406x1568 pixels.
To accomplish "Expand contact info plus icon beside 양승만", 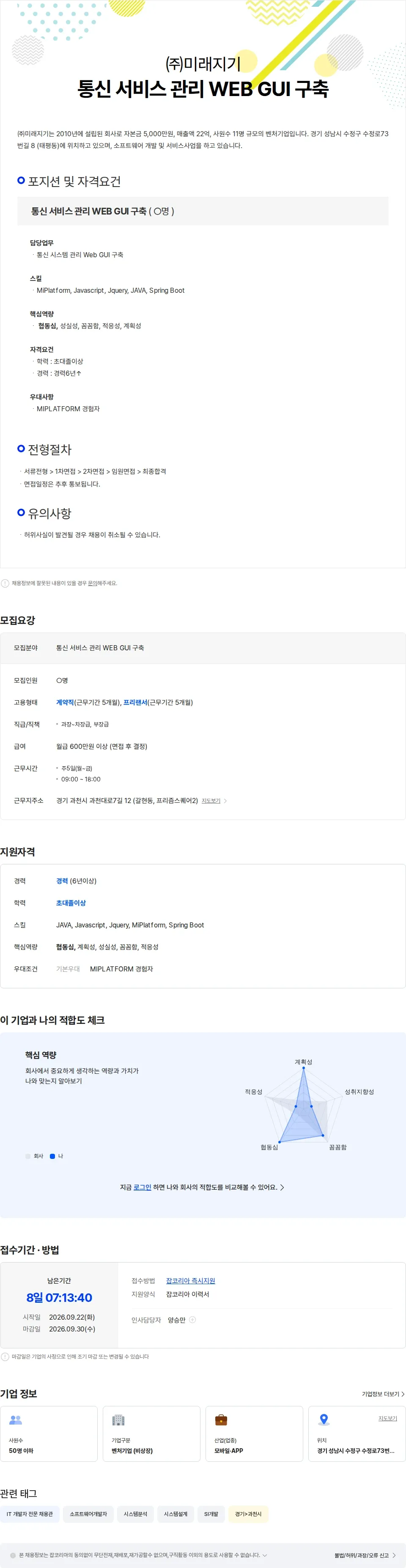I will pyautogui.click(x=192, y=1320).
